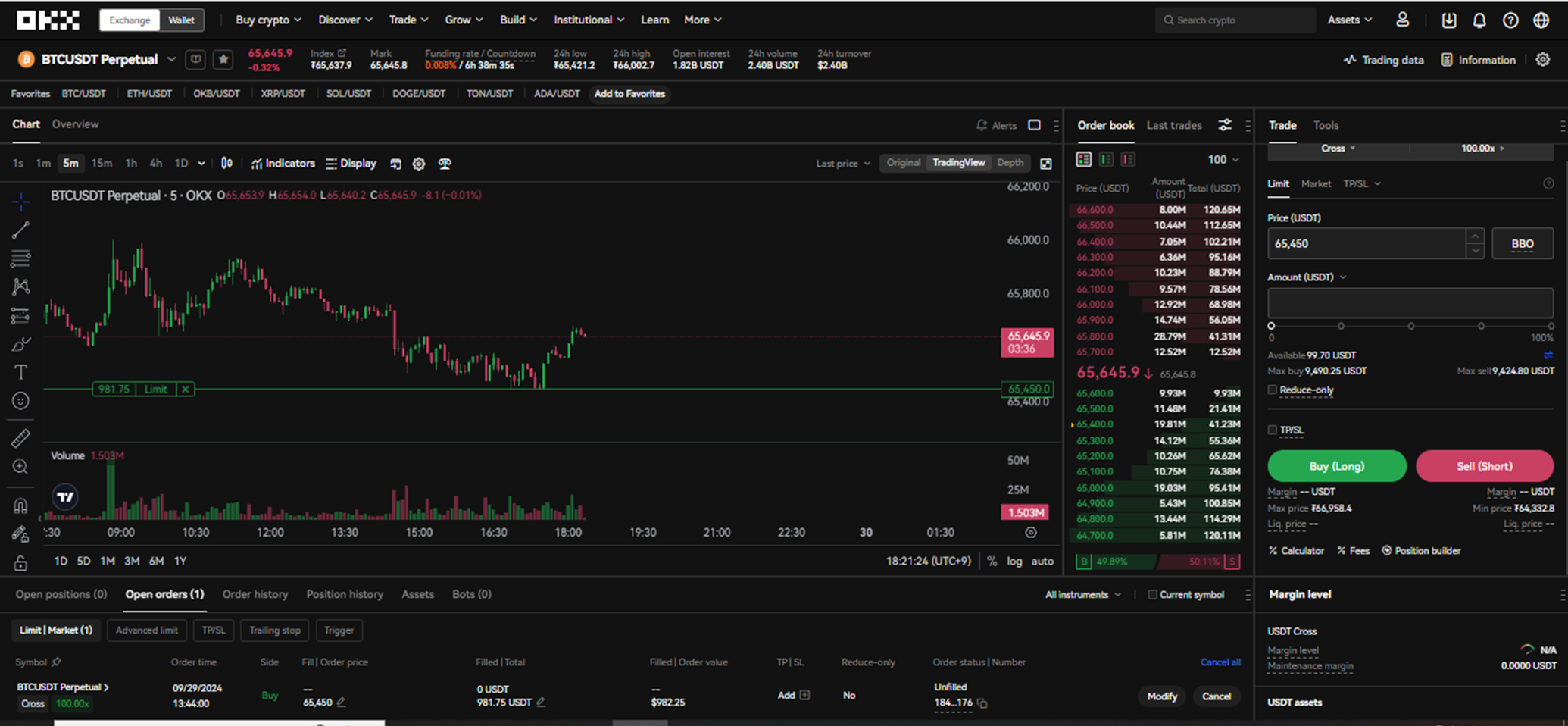The width and height of the screenshot is (1568, 726).
Task: Favorite BTCUSDT Perpetual with star icon
Action: pos(223,59)
